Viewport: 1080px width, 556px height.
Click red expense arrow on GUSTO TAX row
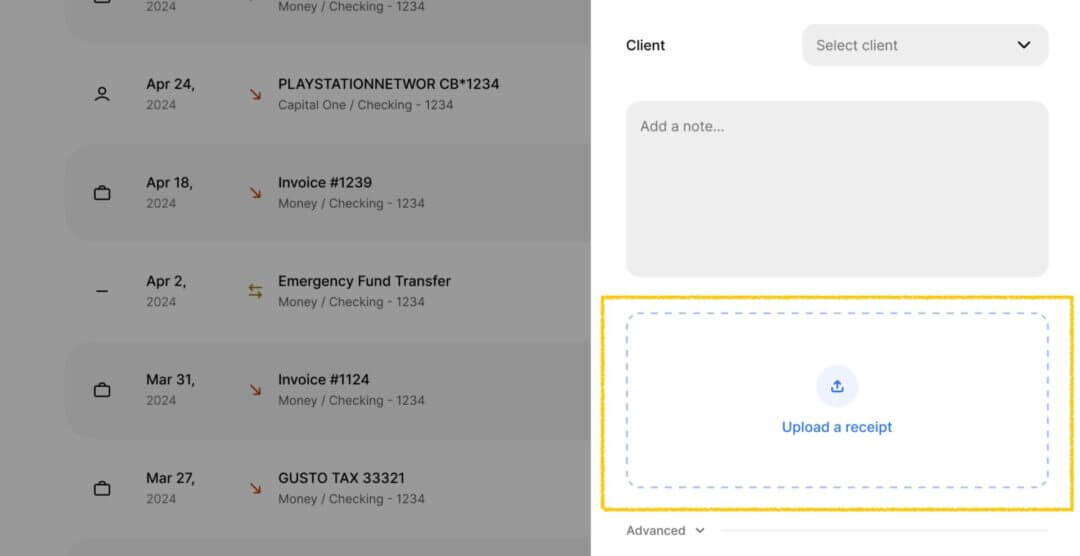pyautogui.click(x=256, y=488)
